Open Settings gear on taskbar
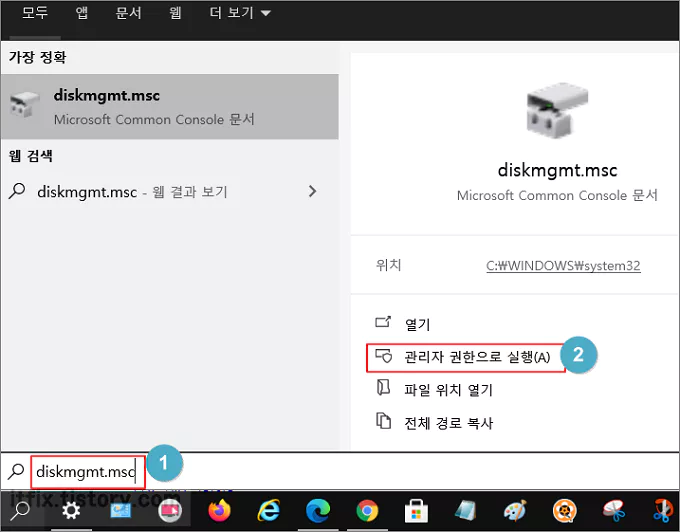The width and height of the screenshot is (680, 532). click(x=71, y=511)
